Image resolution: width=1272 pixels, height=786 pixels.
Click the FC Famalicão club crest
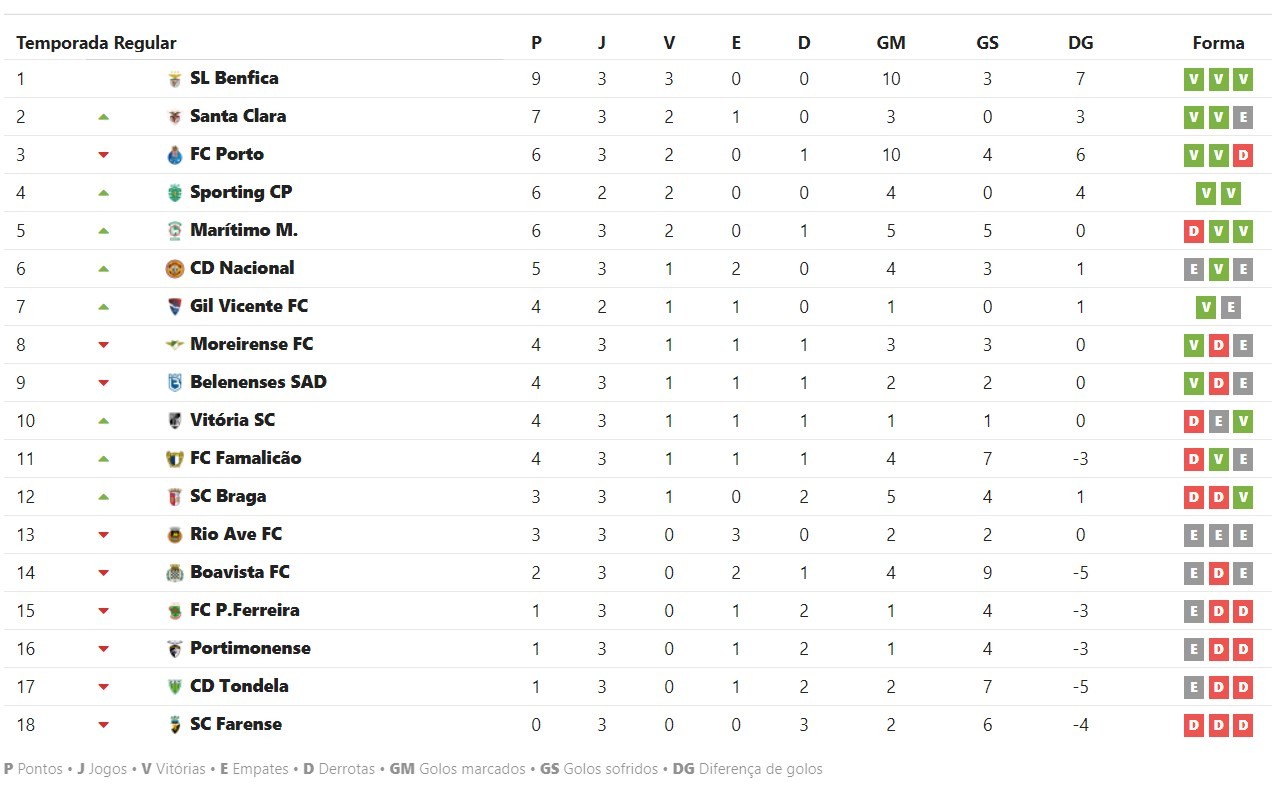[175, 459]
